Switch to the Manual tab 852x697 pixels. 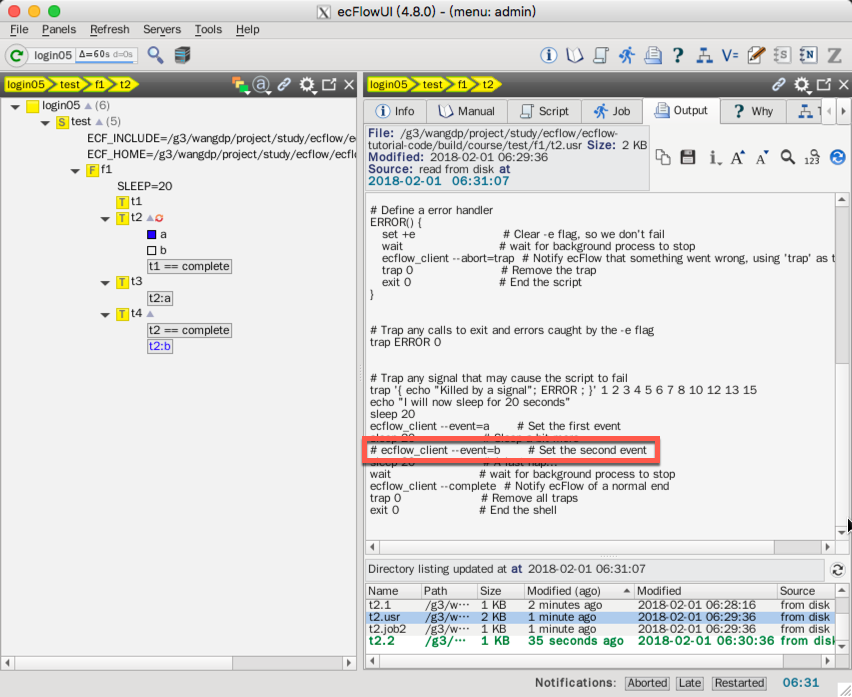[467, 111]
